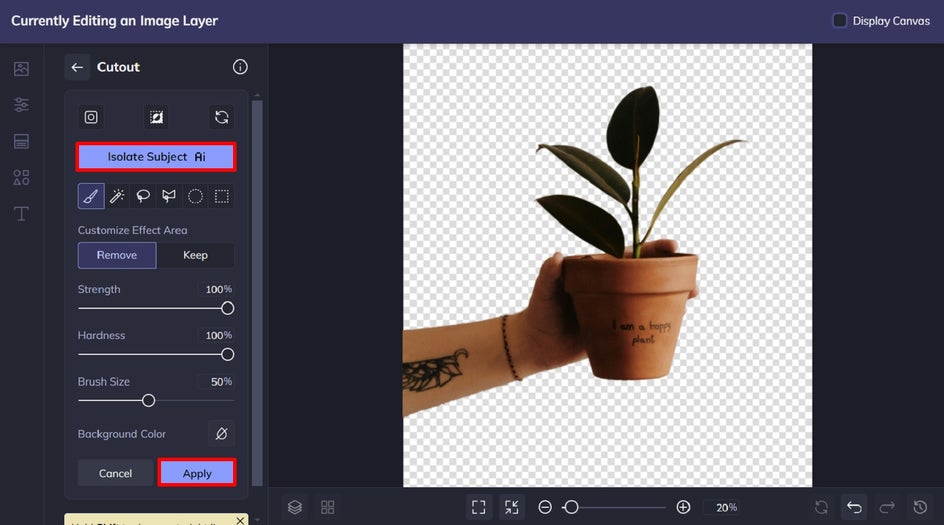Image resolution: width=944 pixels, height=525 pixels.
Task: Click the zoom slider handle
Action: (571, 508)
